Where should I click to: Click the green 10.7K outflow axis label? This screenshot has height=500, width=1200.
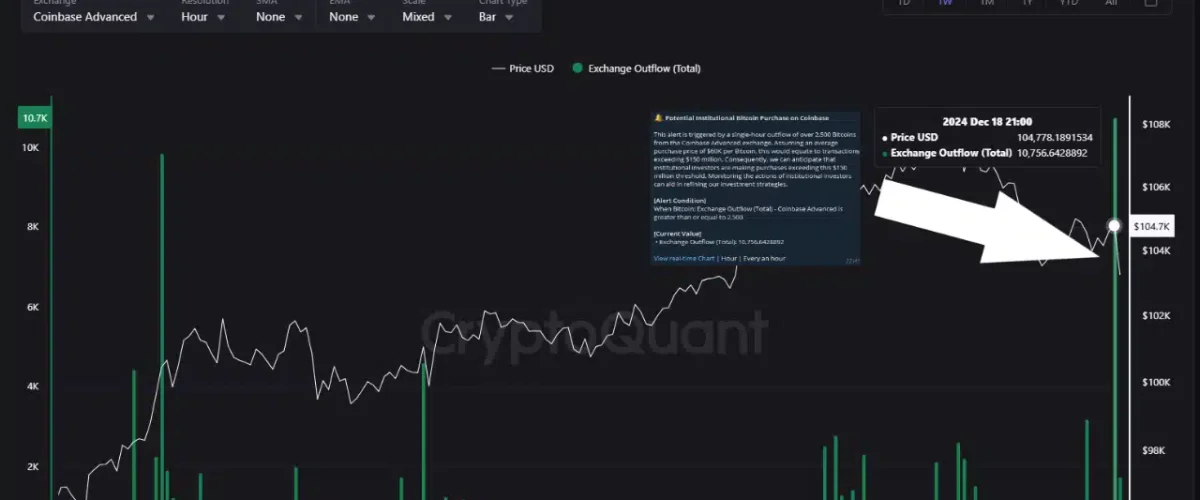tap(33, 119)
